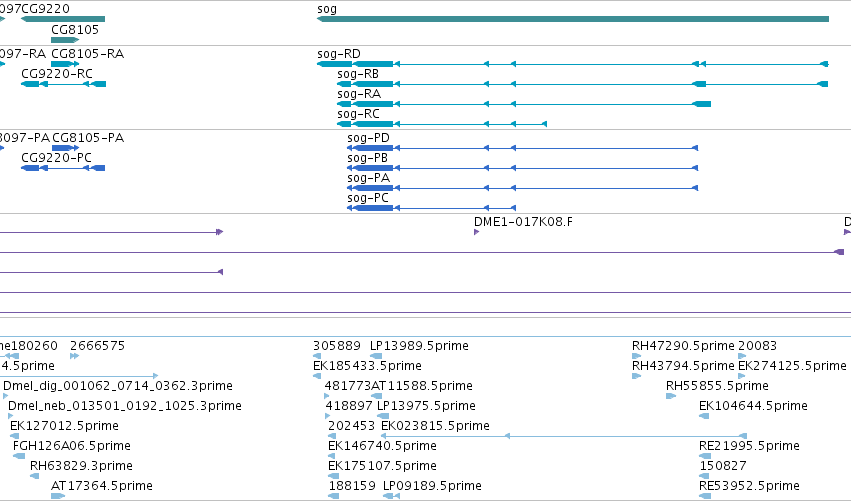Screen dimensions: 851x501
Task: Select the EK104644.5prime EST label
Action: [x=753, y=406]
